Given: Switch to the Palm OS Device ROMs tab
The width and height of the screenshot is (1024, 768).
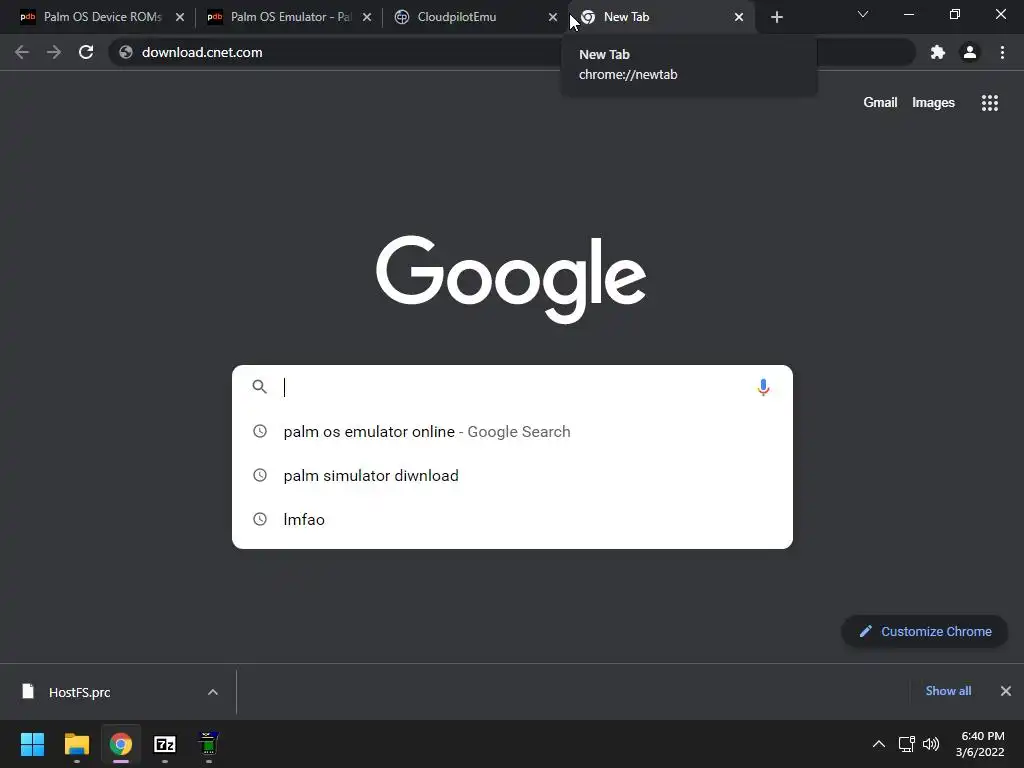Looking at the screenshot, I should pos(98,17).
